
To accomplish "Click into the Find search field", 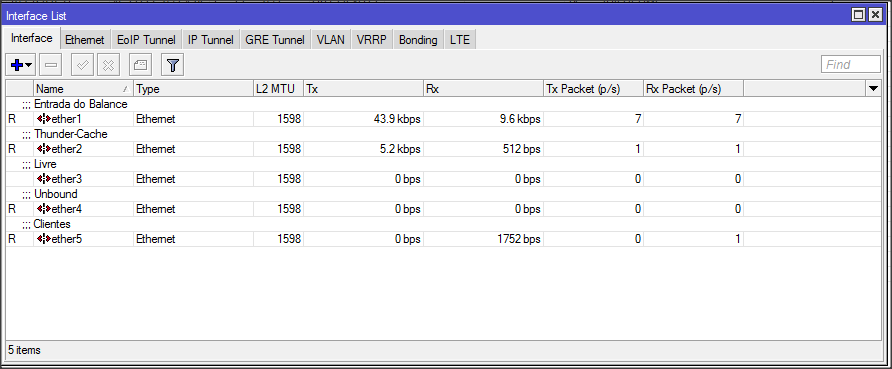I will tap(850, 65).
